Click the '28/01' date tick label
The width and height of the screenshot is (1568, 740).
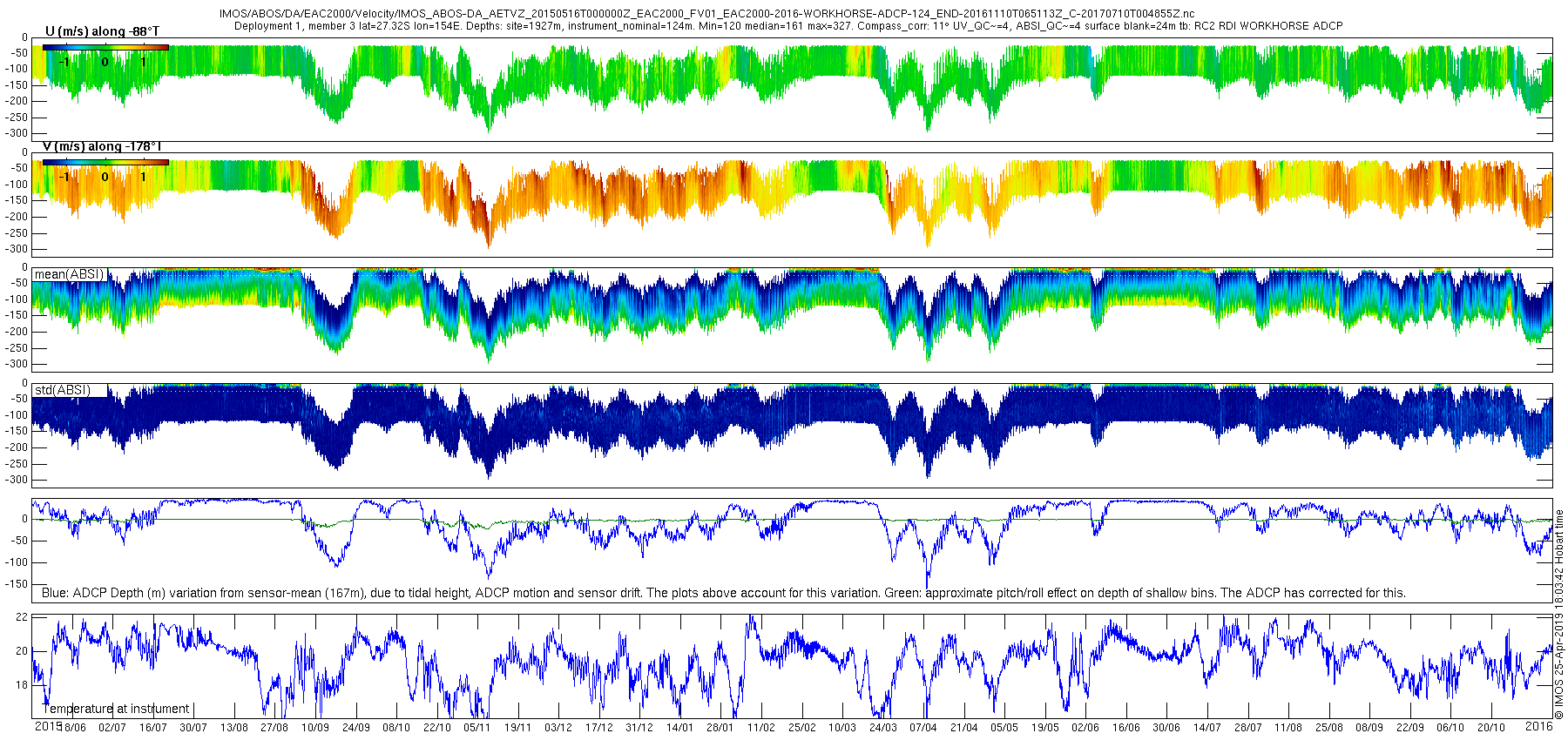coord(720,728)
